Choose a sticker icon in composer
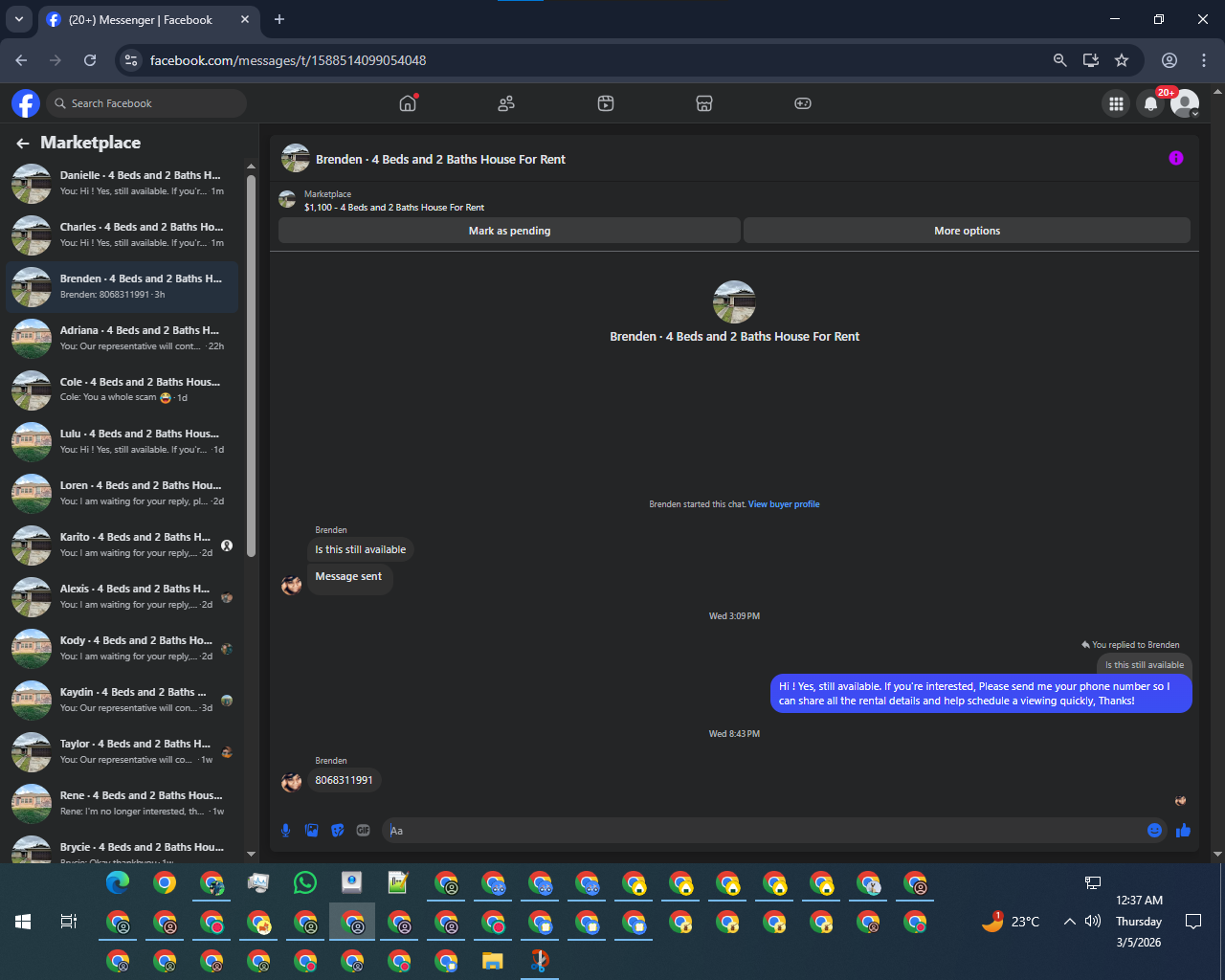1225x980 pixels. click(337, 830)
